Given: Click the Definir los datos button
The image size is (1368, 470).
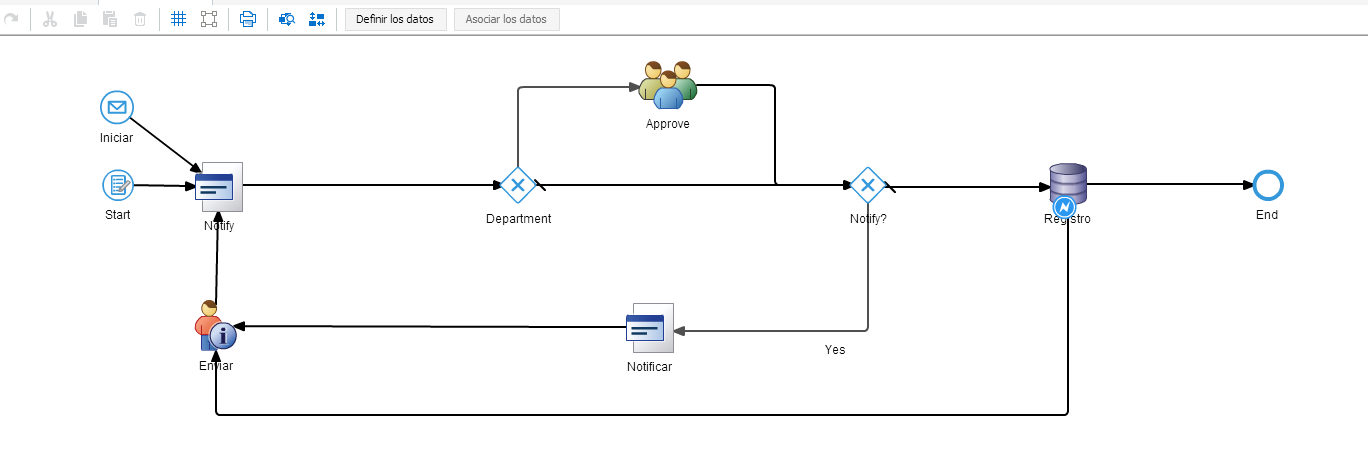Looking at the screenshot, I should (395, 19).
